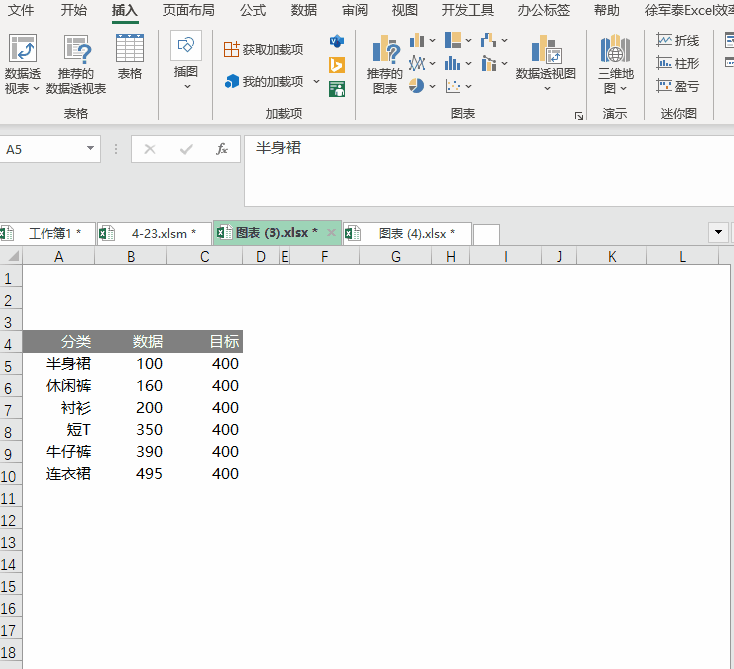Expand the pie chart dropdown arrow
Viewport: 734px width, 669px height.
(x=433, y=86)
